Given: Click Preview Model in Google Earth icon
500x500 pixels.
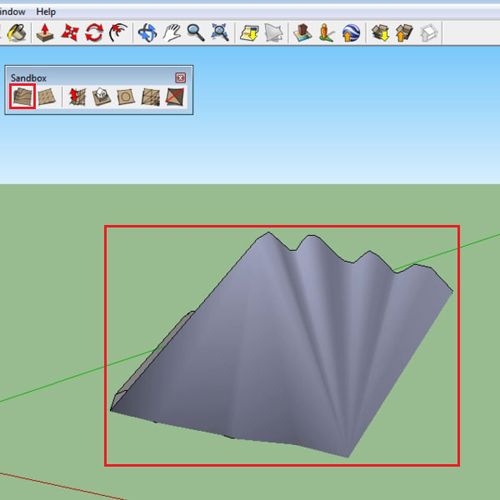Looking at the screenshot, I should (x=351, y=33).
